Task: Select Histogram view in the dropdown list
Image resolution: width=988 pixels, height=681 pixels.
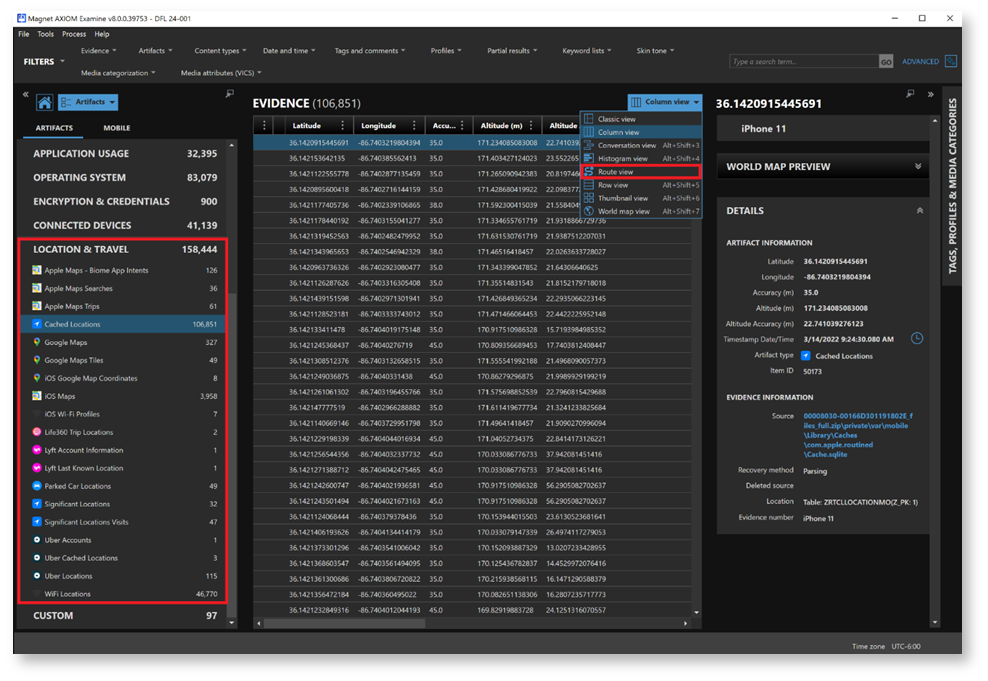Action: (622, 159)
